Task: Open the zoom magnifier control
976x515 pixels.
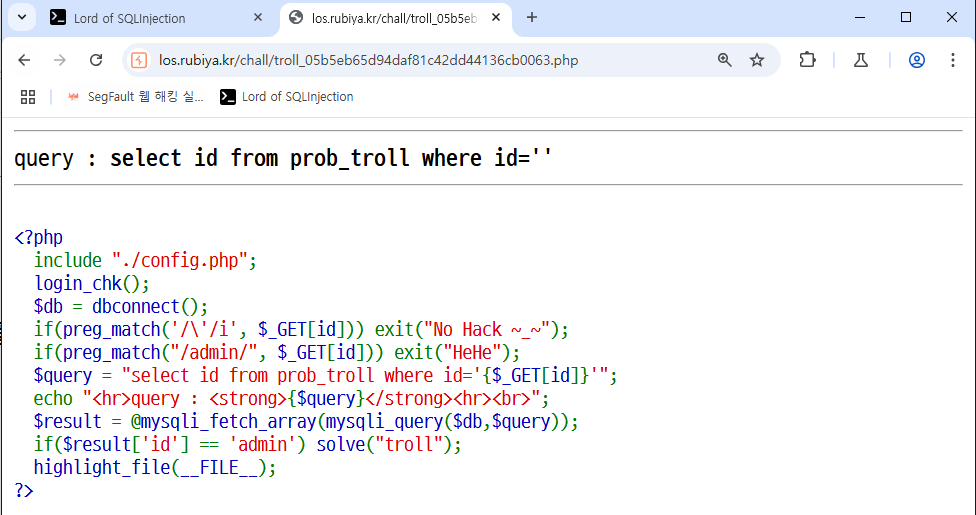Action: click(725, 60)
